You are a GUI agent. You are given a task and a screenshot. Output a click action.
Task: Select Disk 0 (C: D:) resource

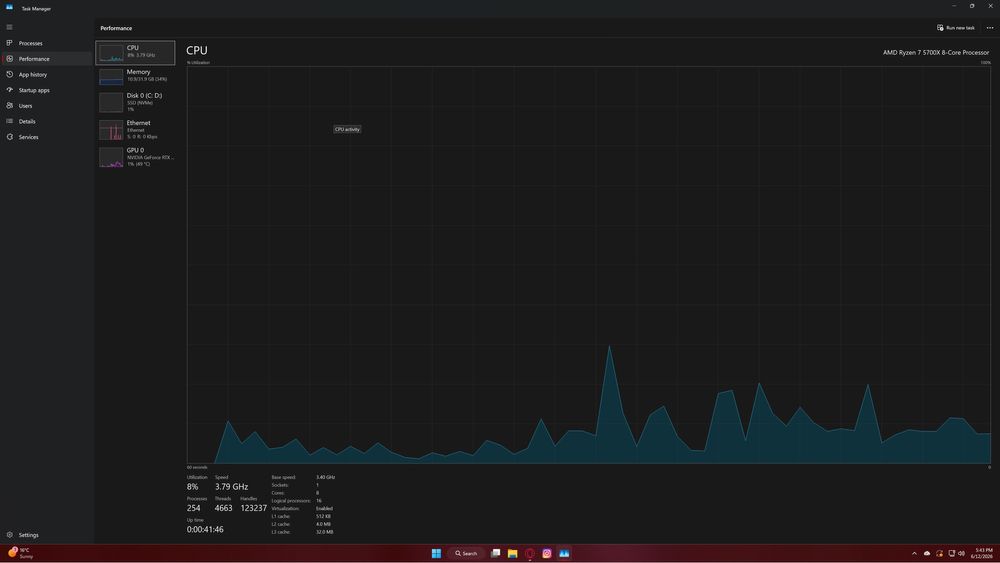(x=135, y=102)
